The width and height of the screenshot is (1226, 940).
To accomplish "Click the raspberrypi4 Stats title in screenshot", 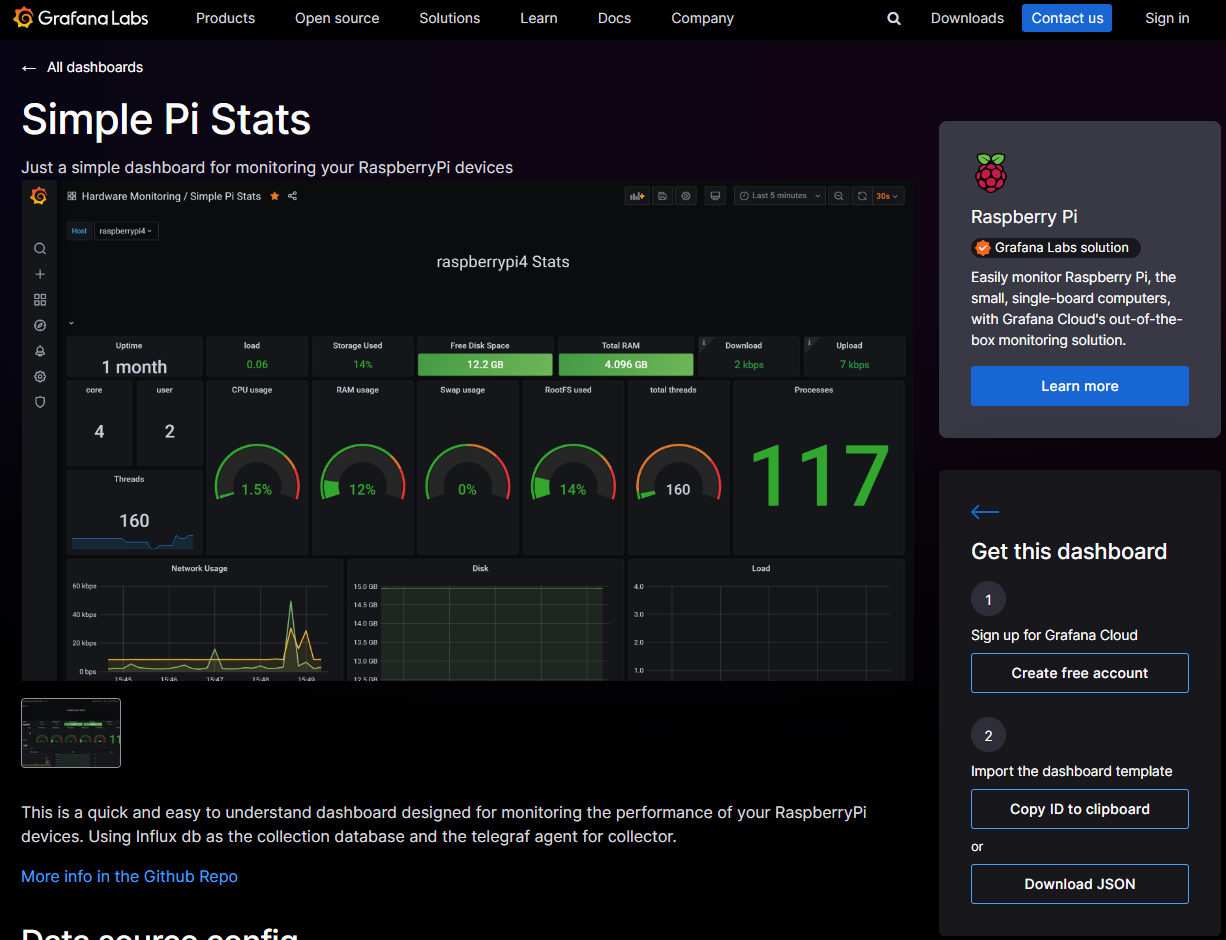I will (x=503, y=262).
